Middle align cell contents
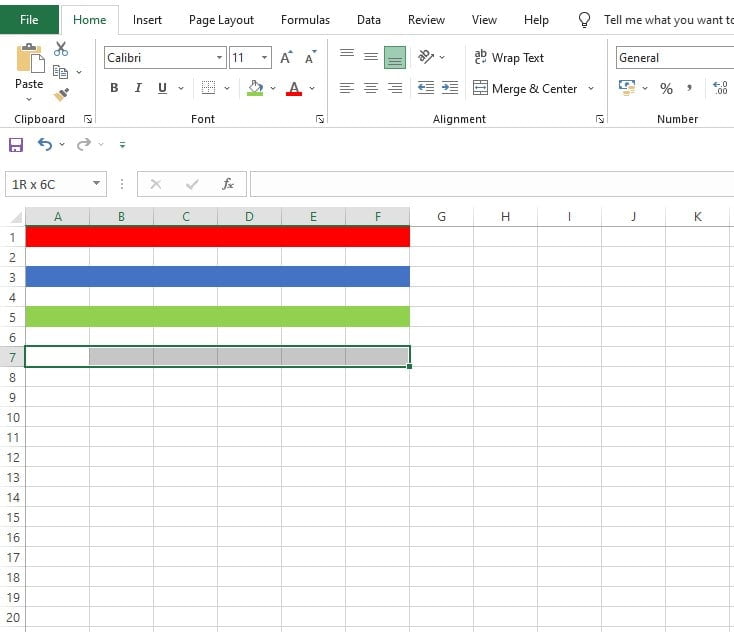This screenshot has width=734, height=632. 371,58
